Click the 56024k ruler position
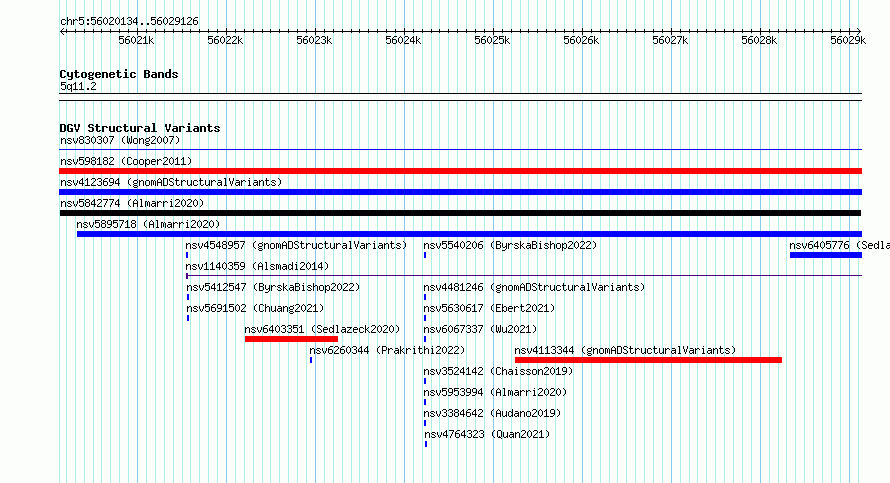 coord(403,40)
